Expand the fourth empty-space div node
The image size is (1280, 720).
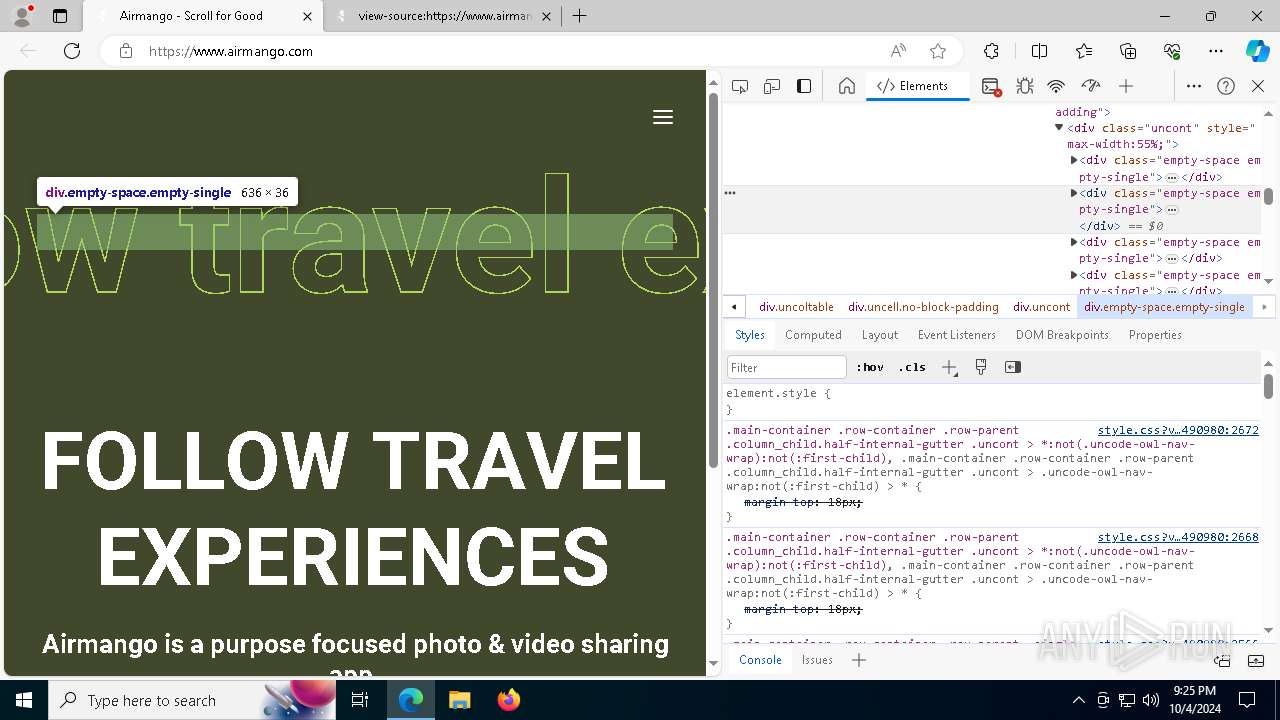tap(1074, 275)
